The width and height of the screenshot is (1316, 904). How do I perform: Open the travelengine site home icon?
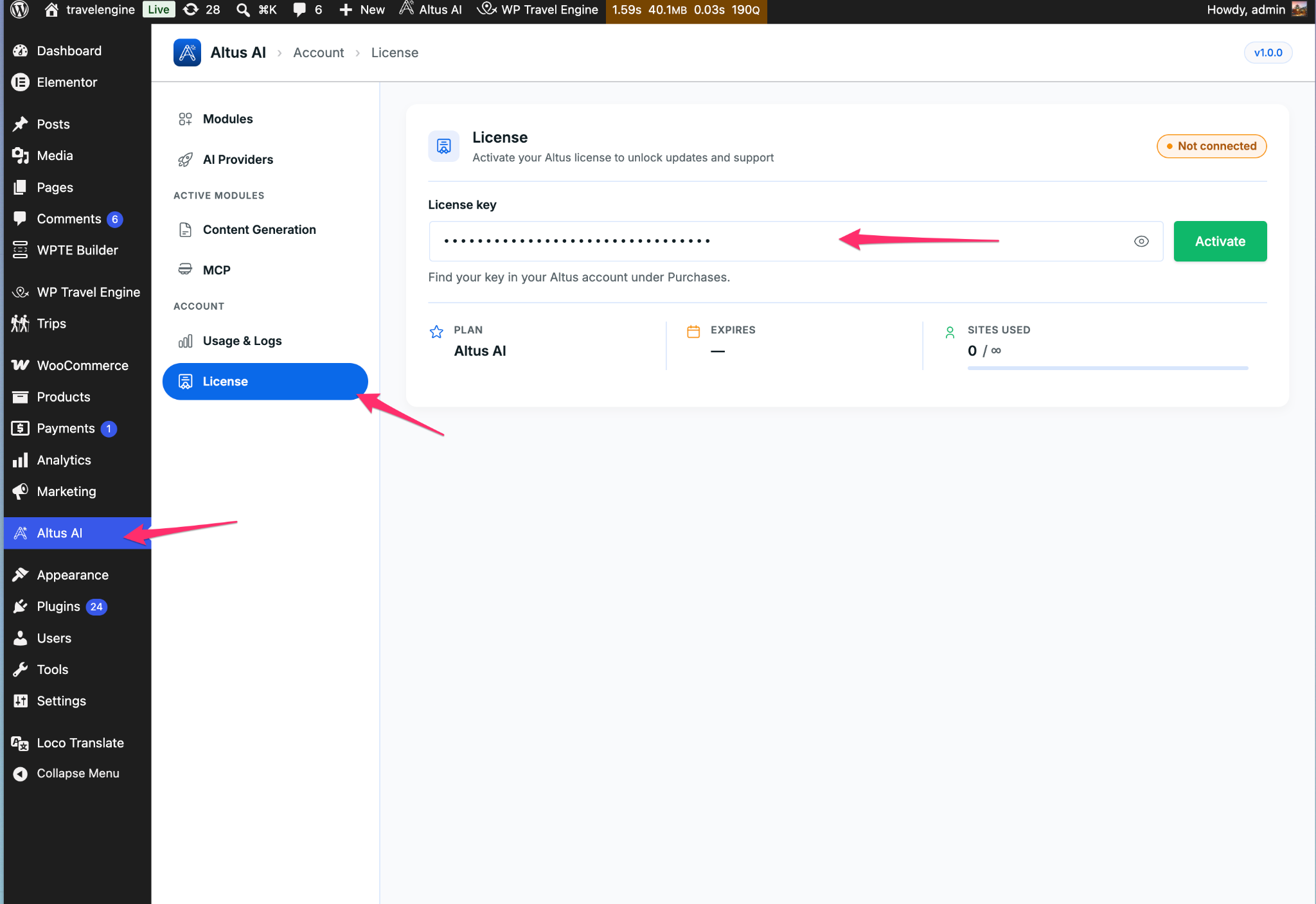point(52,10)
